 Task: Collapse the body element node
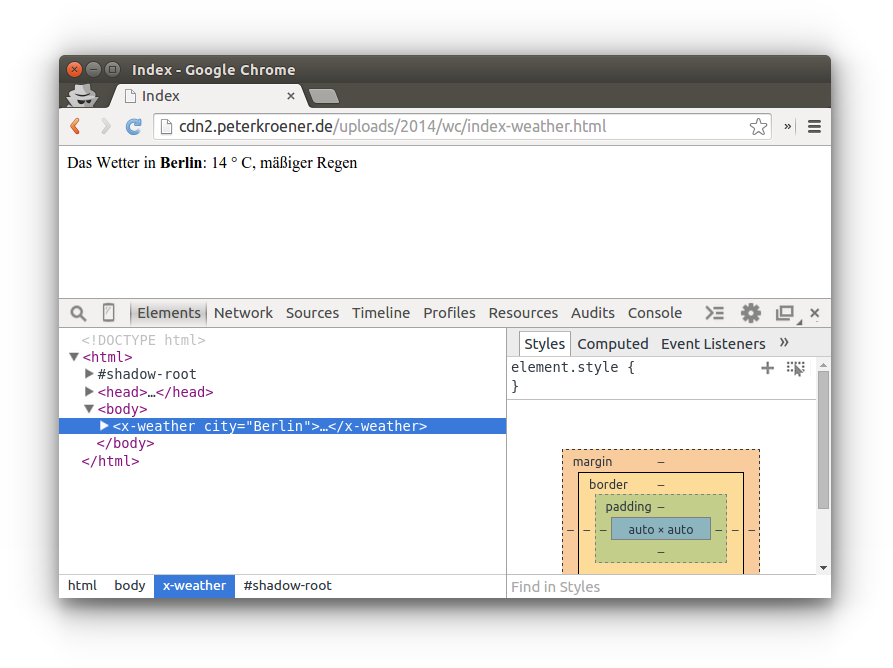pos(89,409)
